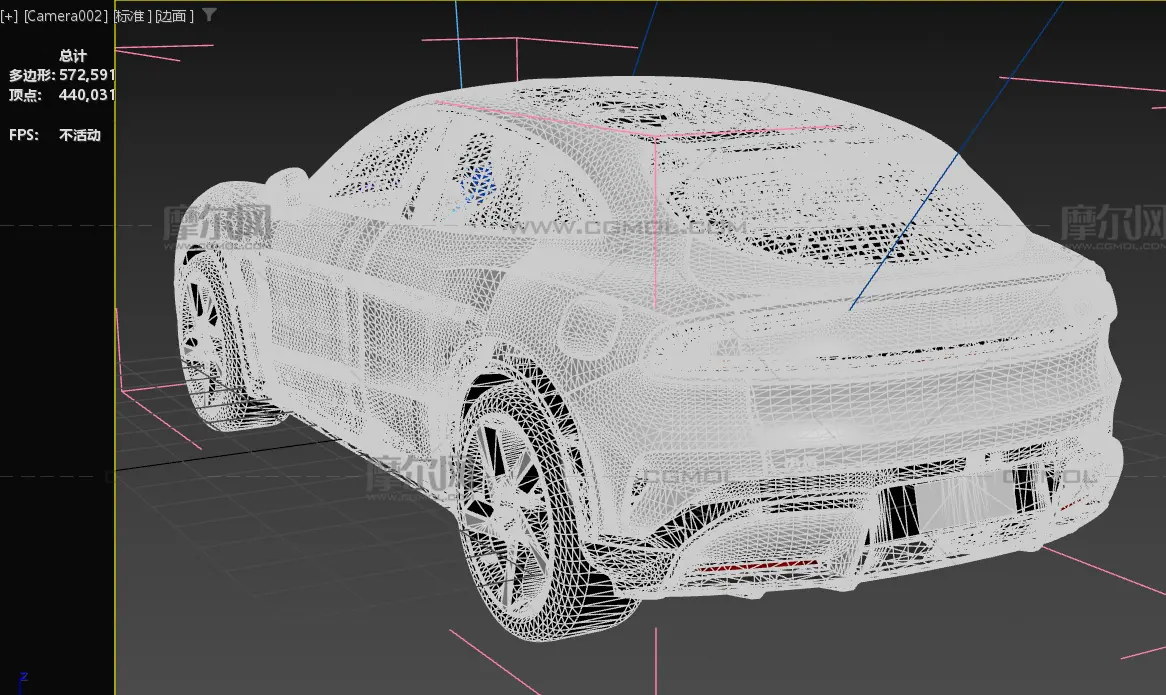
Task: Select the vertex count 440,031 text
Action: (x=87, y=95)
